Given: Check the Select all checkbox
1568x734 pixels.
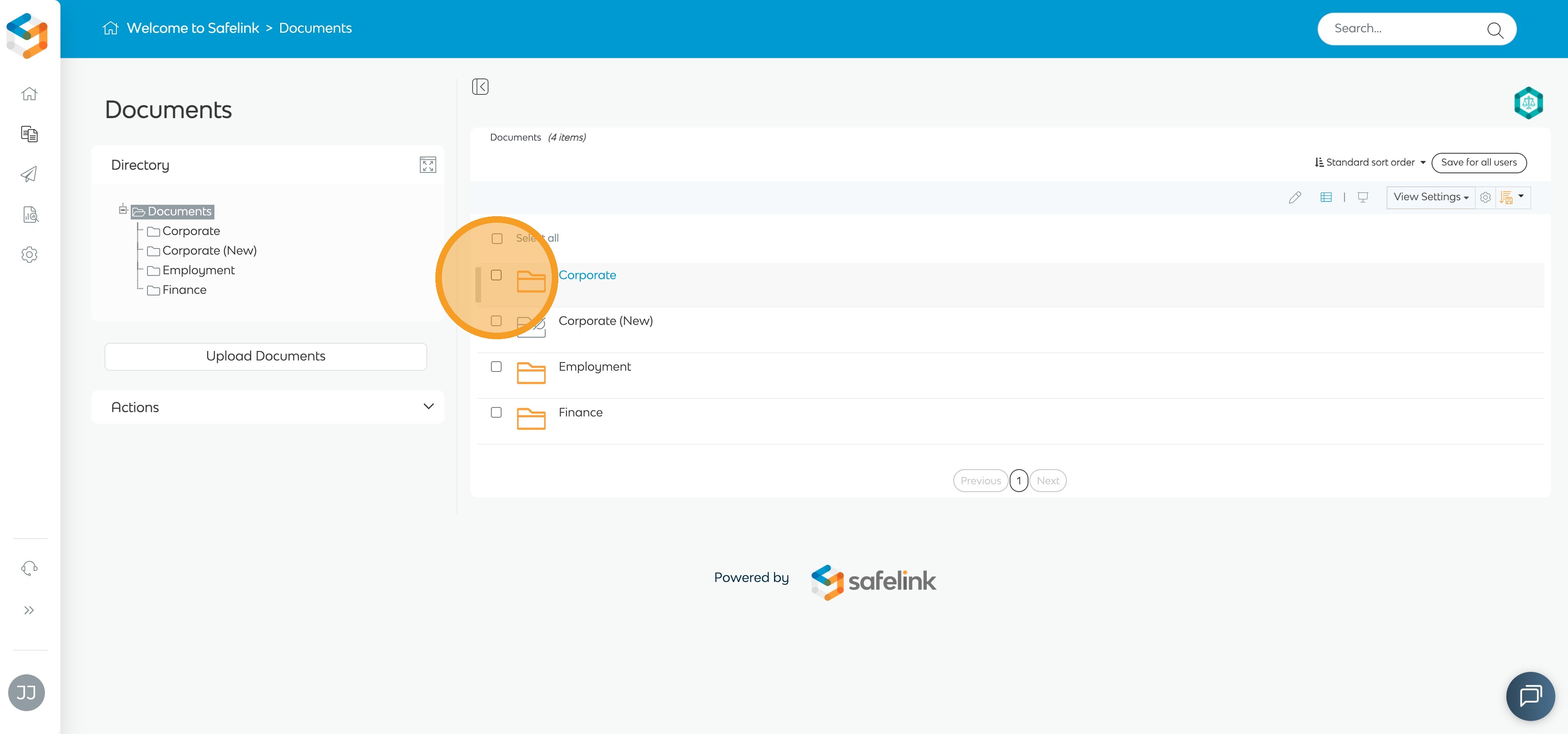Looking at the screenshot, I should tap(497, 239).
